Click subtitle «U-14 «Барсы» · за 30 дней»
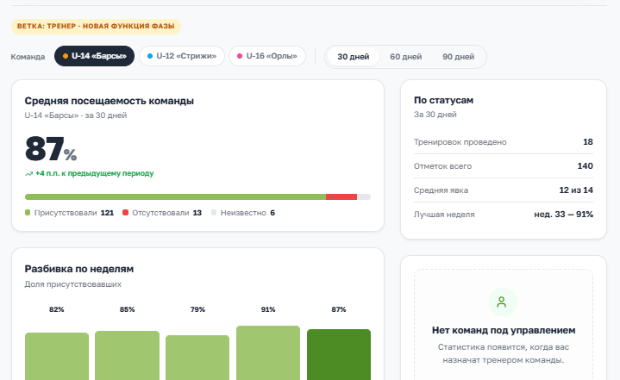The width and height of the screenshot is (620, 380). pyautogui.click(x=76, y=115)
